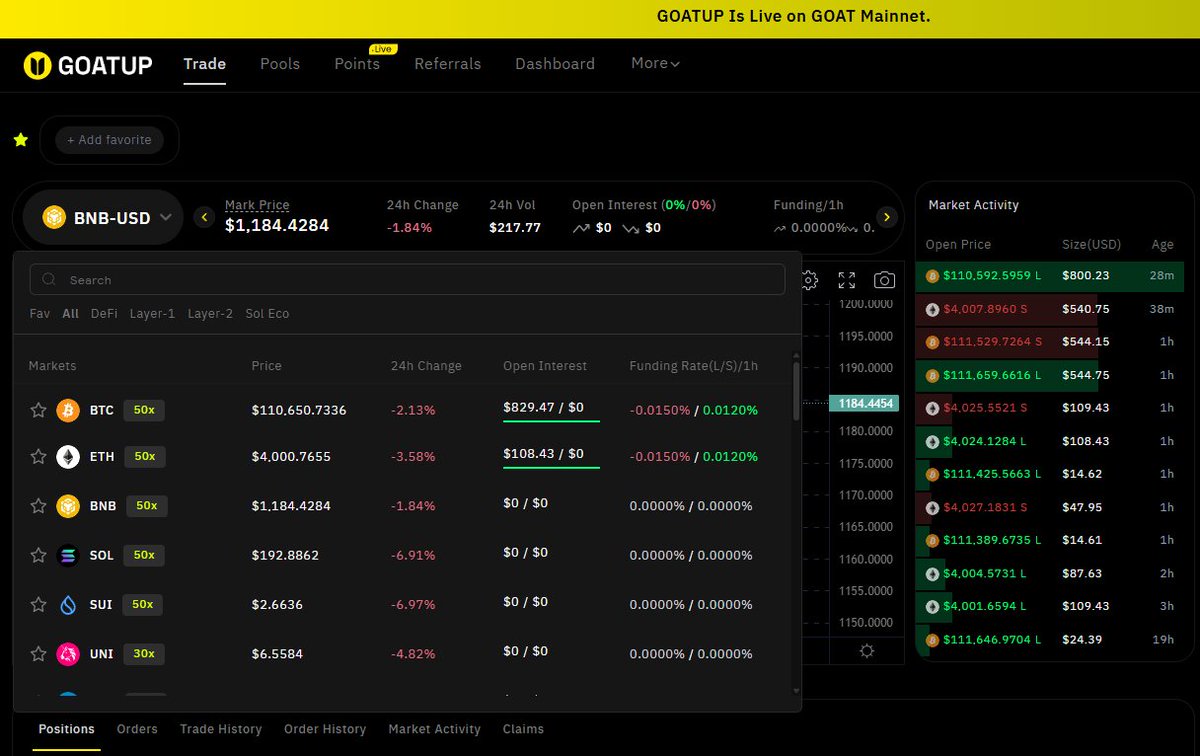Toggle favorite star for SOL market
Viewport: 1200px width, 756px height.
point(38,555)
